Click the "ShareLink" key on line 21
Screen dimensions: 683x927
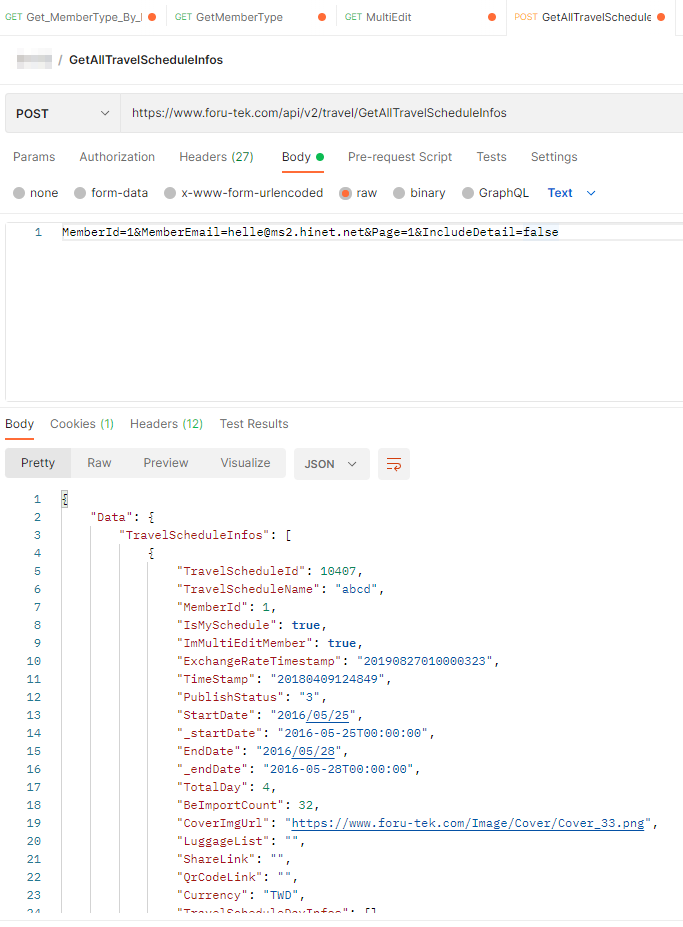tap(216, 859)
